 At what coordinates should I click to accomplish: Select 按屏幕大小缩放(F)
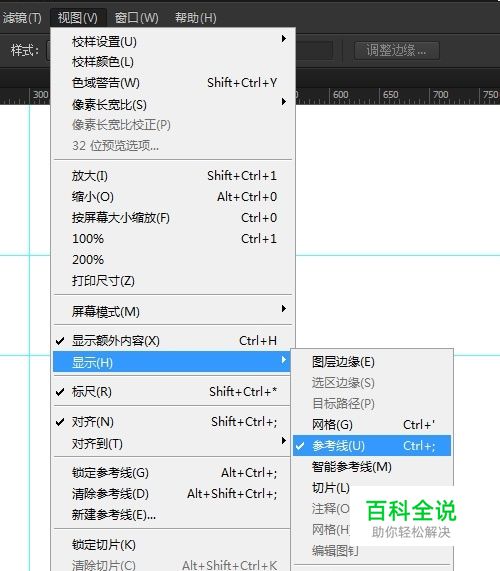coord(172,218)
